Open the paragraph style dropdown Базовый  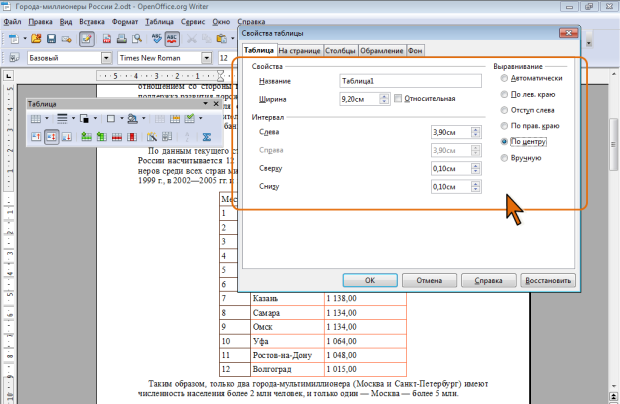(x=105, y=58)
